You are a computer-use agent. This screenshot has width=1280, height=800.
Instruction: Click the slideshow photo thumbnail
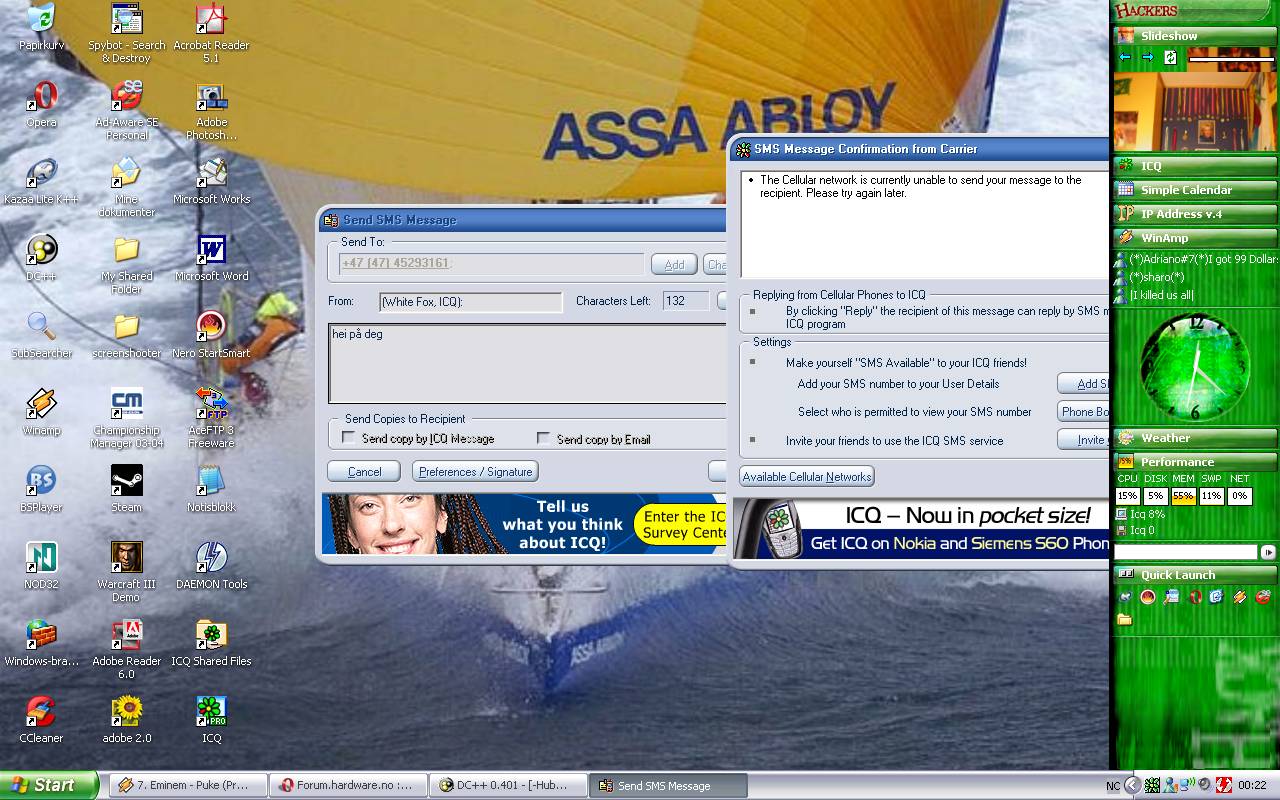[x=1195, y=111]
